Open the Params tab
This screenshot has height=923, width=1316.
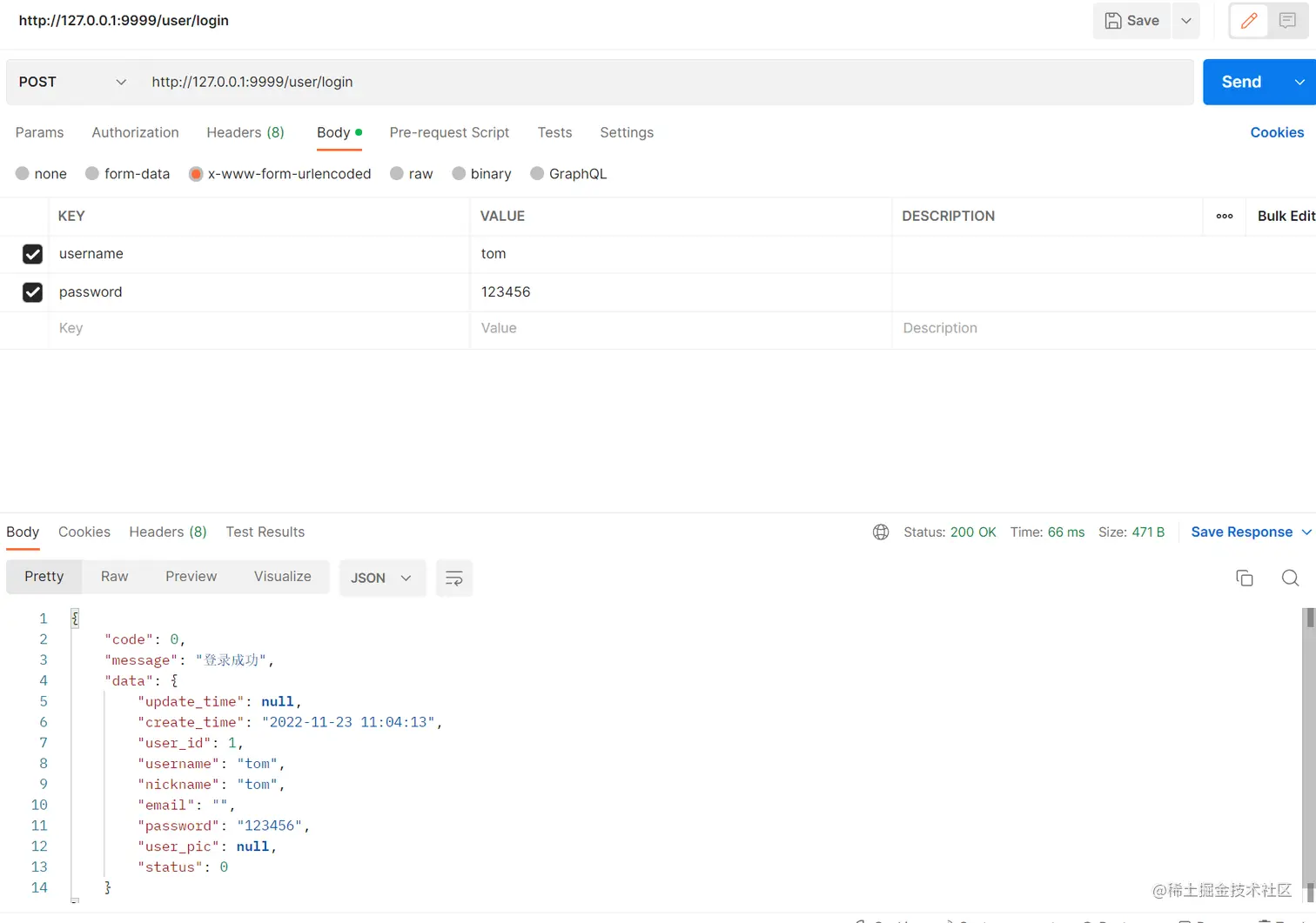(x=39, y=133)
